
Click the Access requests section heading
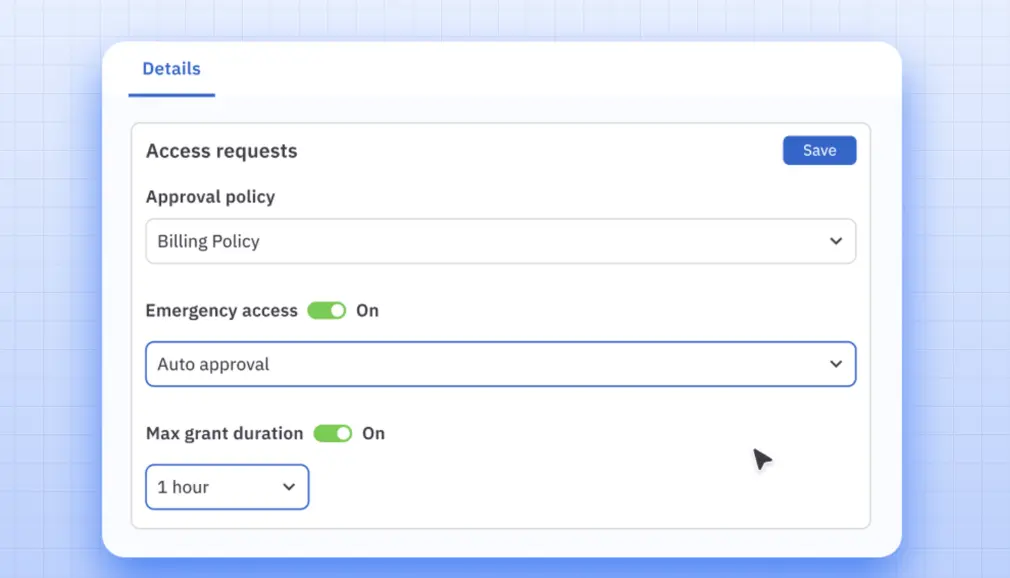click(x=221, y=151)
